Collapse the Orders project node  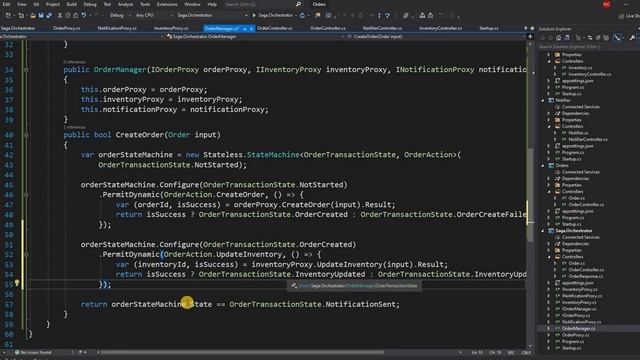[543, 166]
